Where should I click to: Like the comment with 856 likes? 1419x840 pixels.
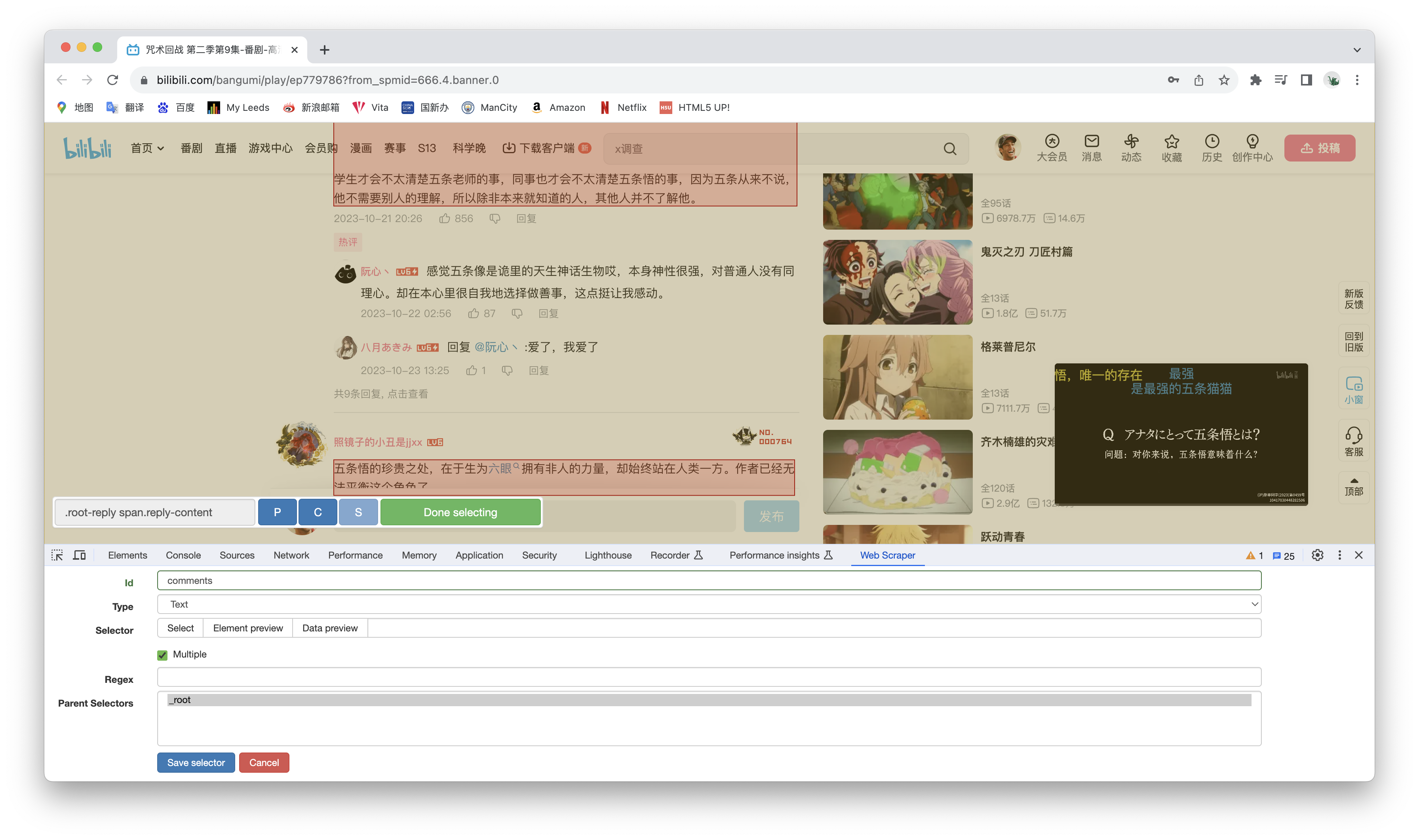click(445, 219)
